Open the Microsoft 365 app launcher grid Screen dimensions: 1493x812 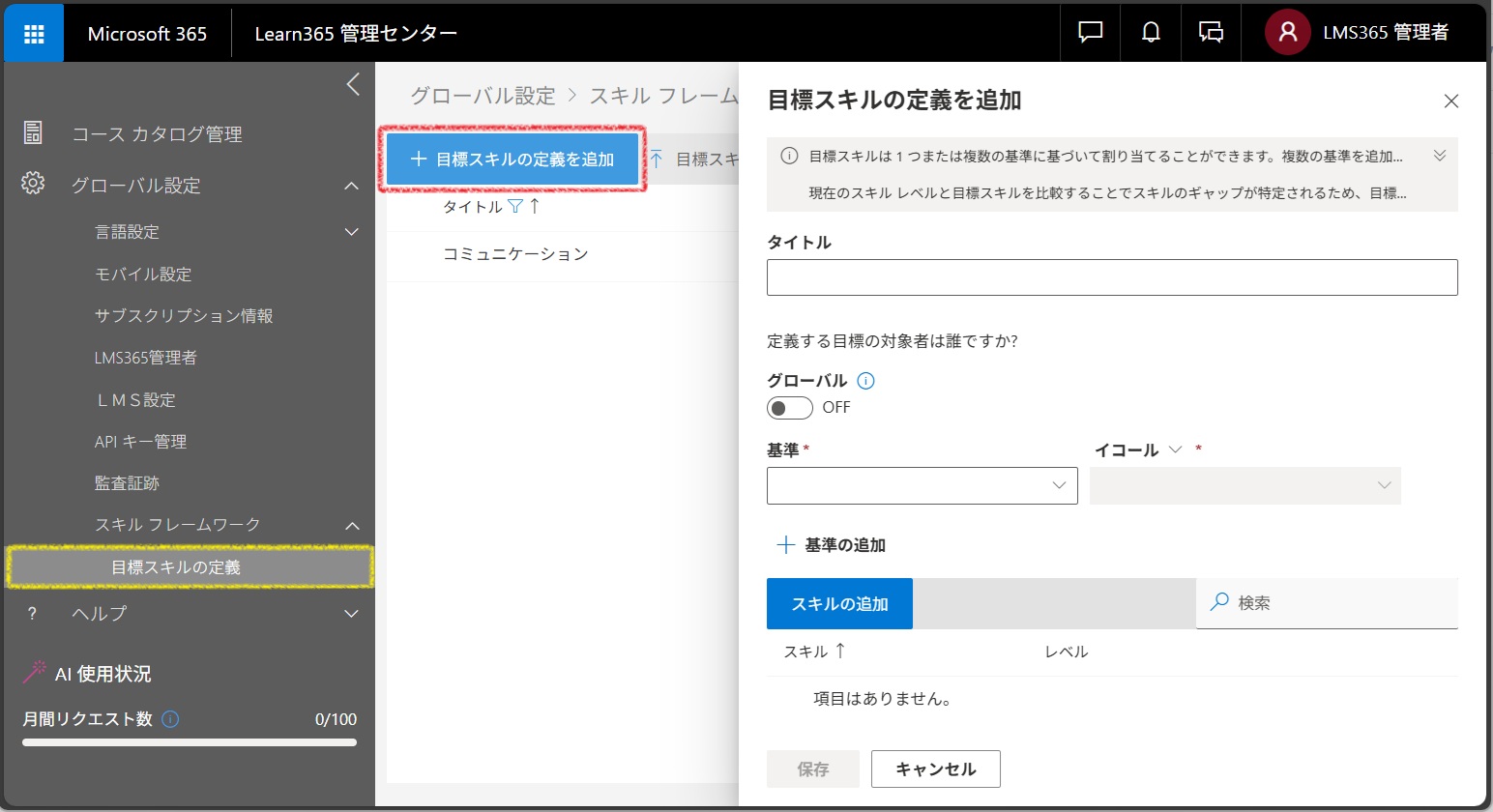click(34, 34)
